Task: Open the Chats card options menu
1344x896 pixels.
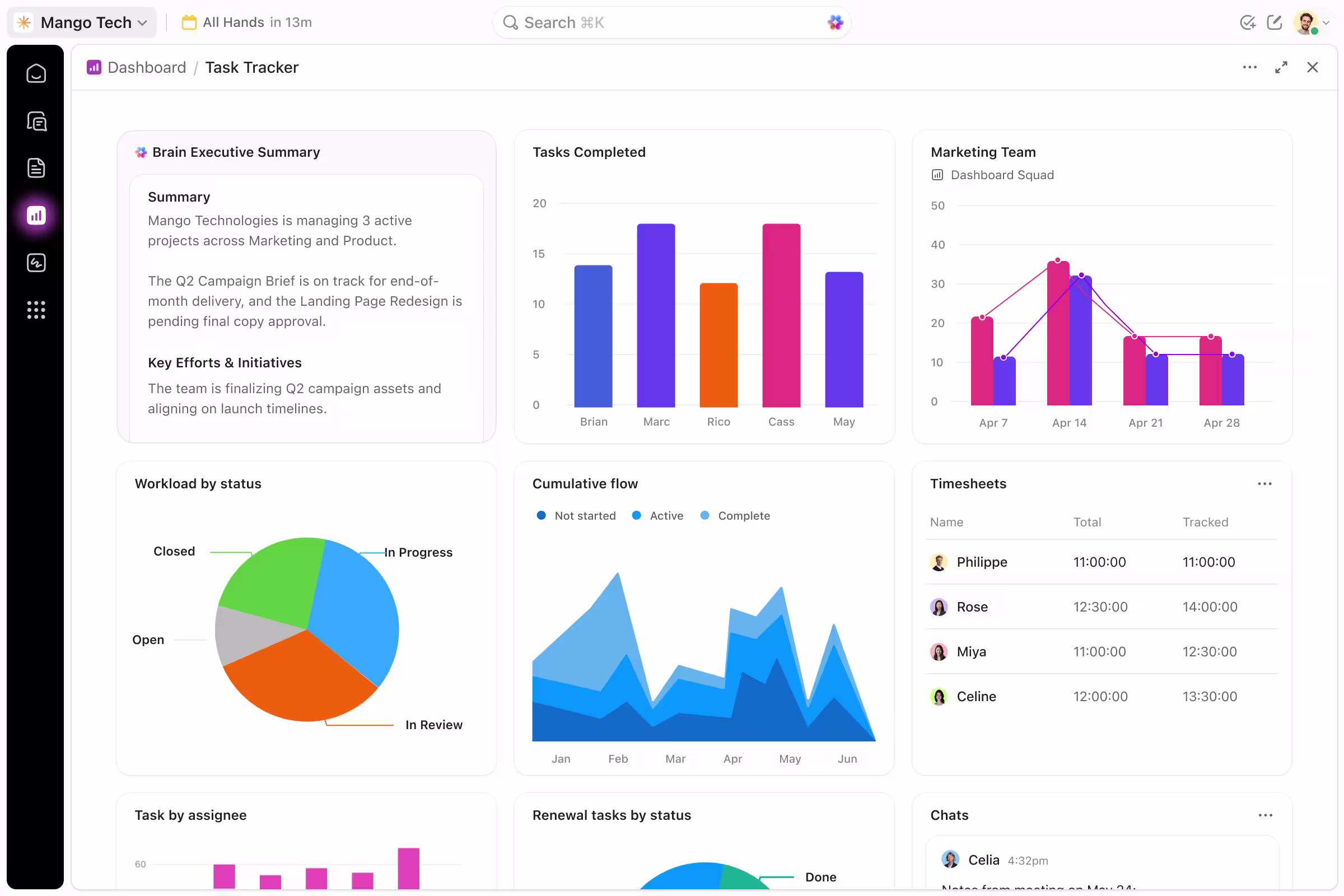Action: (1265, 815)
